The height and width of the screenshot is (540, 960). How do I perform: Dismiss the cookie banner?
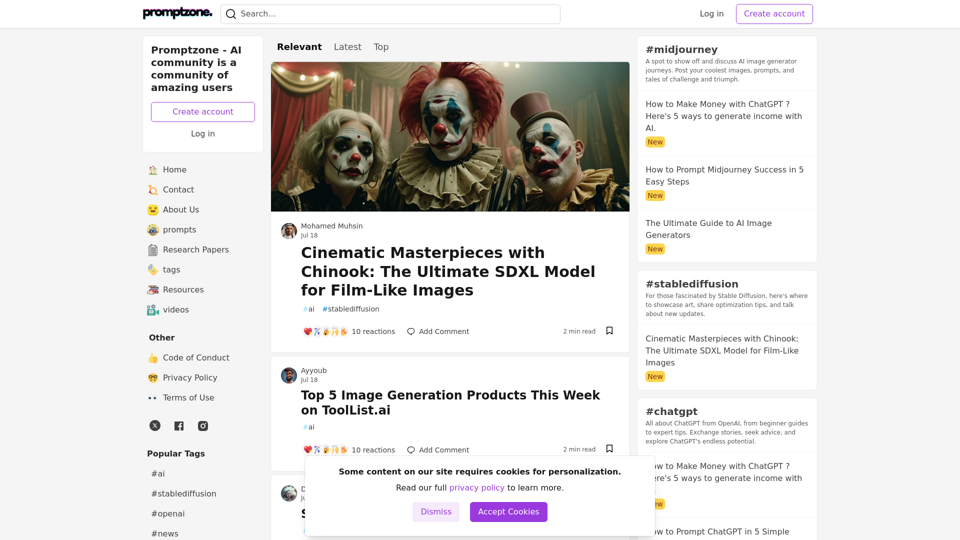[x=435, y=512]
